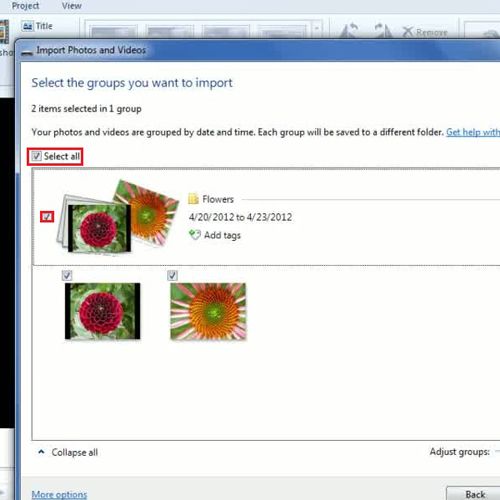This screenshot has width=500, height=500.
Task: Expand the ribbon gallery dropdown arrow
Action: tap(317, 28)
